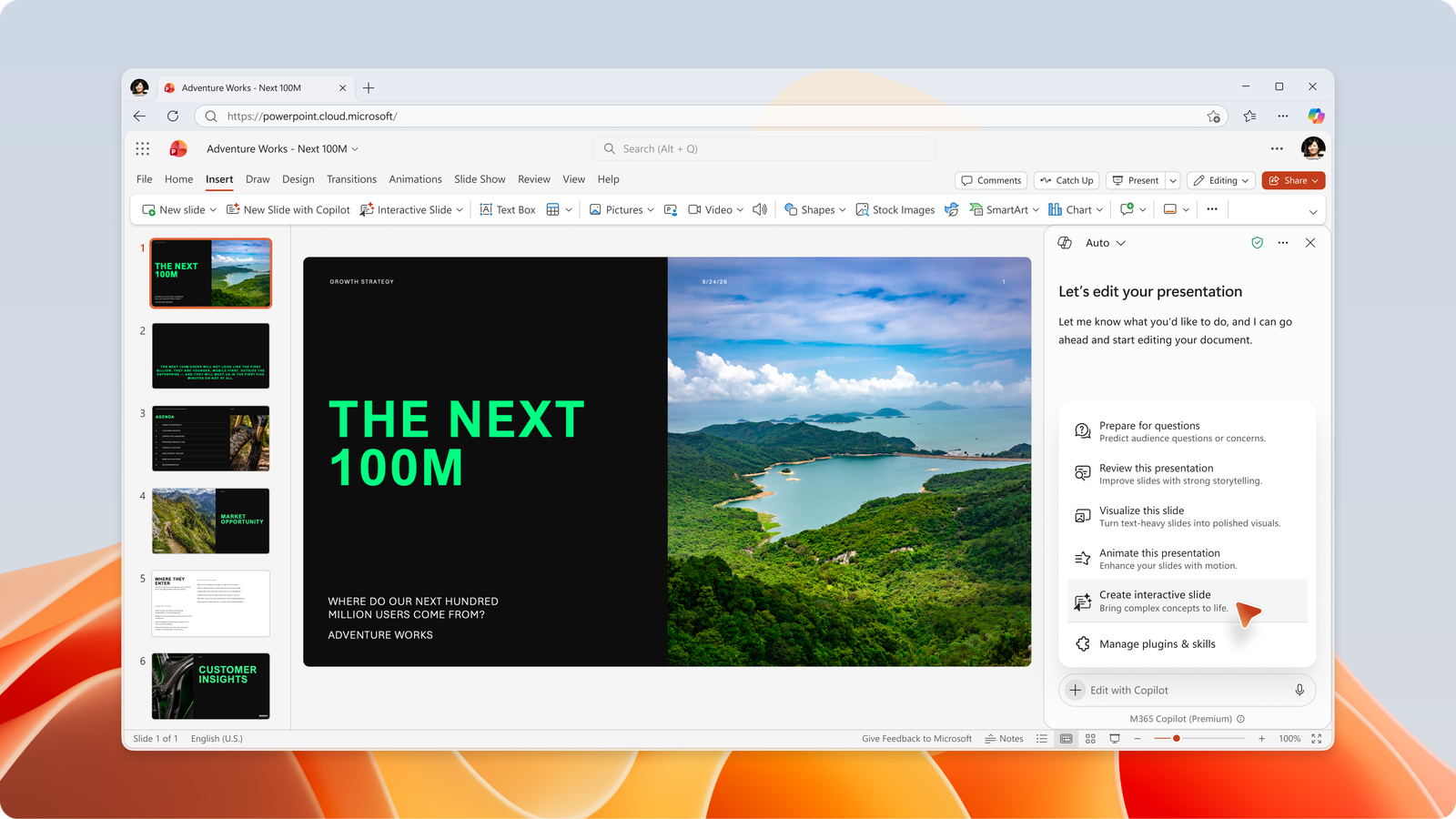Open the File menu
This screenshot has width=1456, height=819.
[145, 179]
